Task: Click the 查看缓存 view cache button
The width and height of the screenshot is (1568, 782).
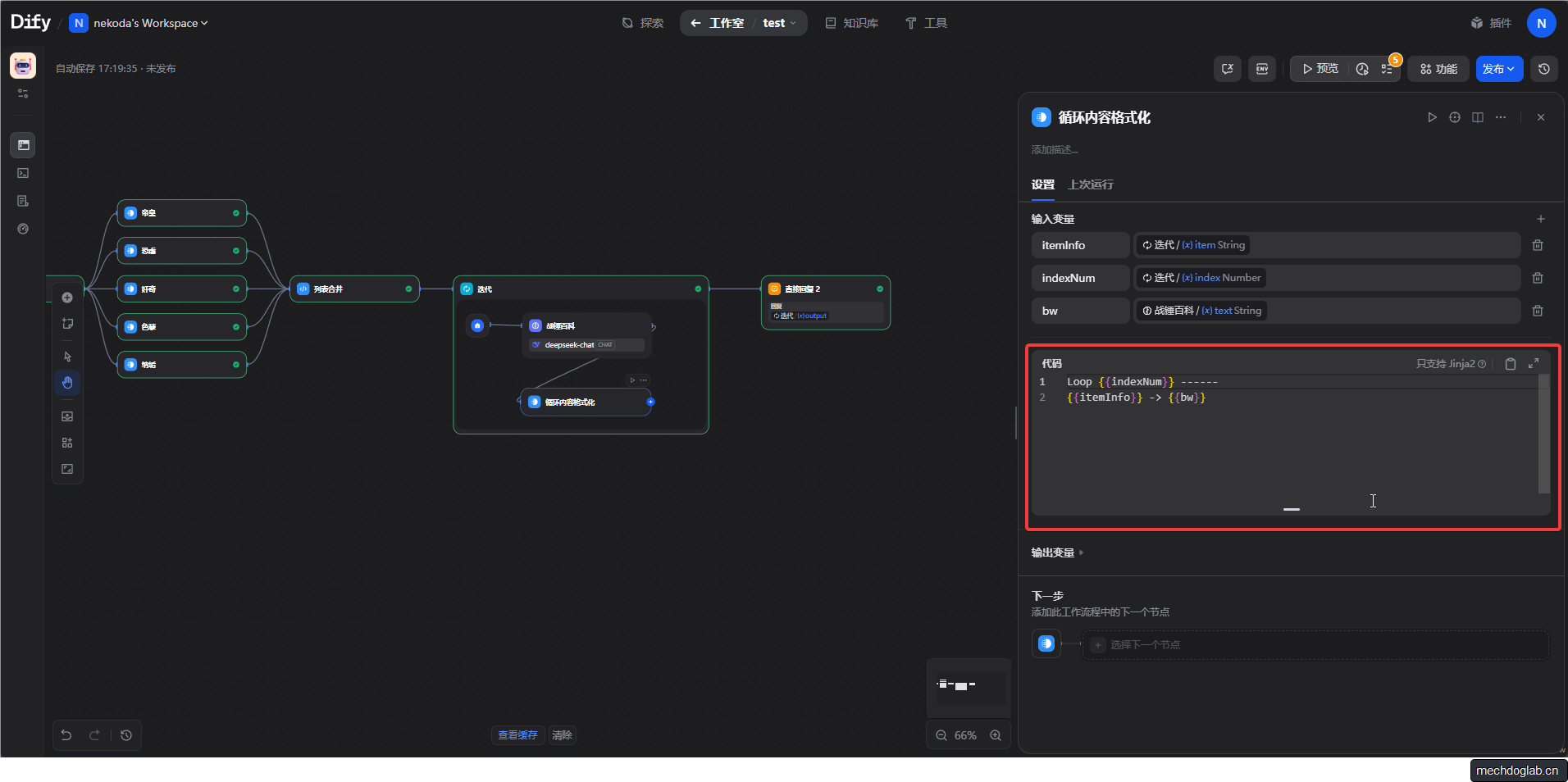Action: tap(517, 735)
